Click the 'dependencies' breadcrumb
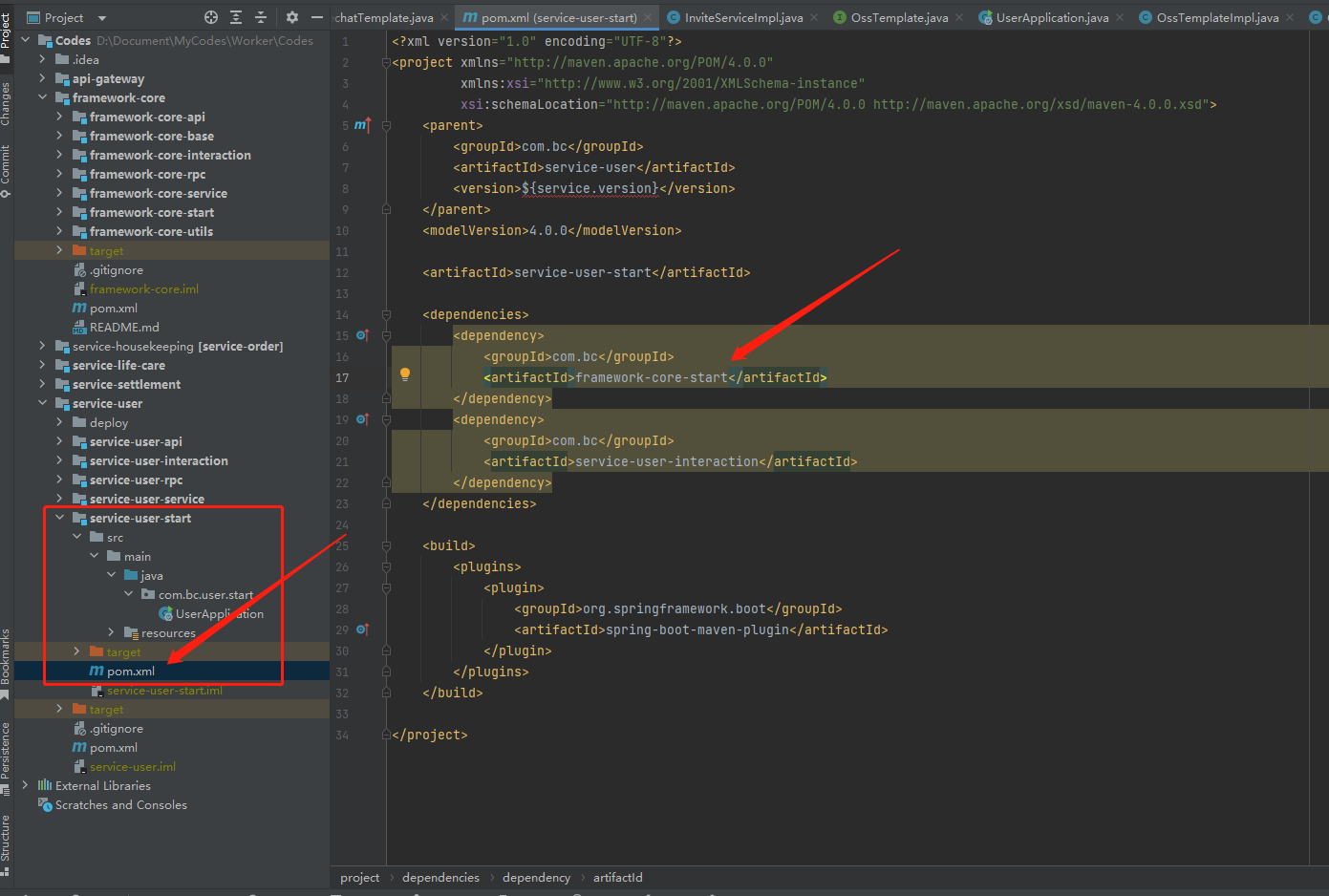The height and width of the screenshot is (896, 1329). pyautogui.click(x=440, y=877)
